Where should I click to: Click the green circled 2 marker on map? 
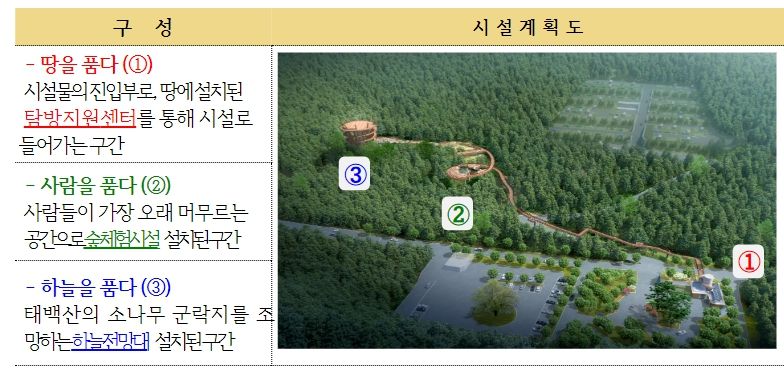pos(457,214)
